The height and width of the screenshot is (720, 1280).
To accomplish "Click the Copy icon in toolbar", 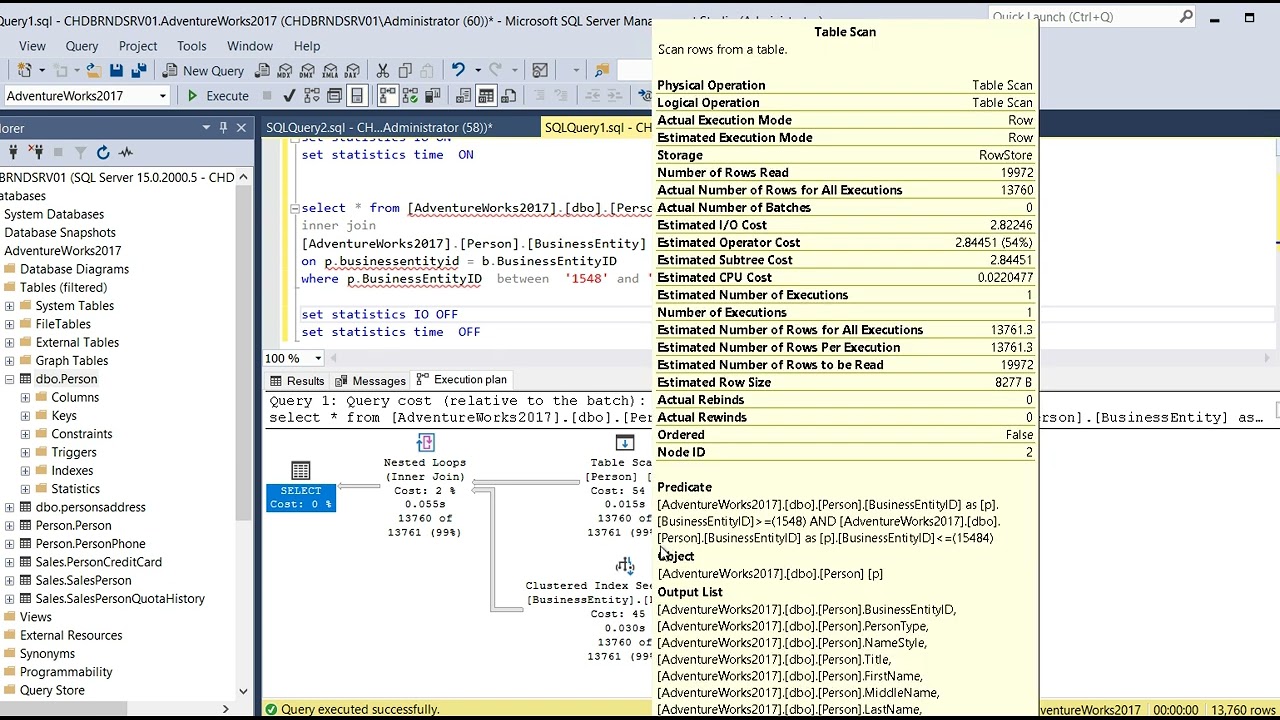I will tap(405, 71).
